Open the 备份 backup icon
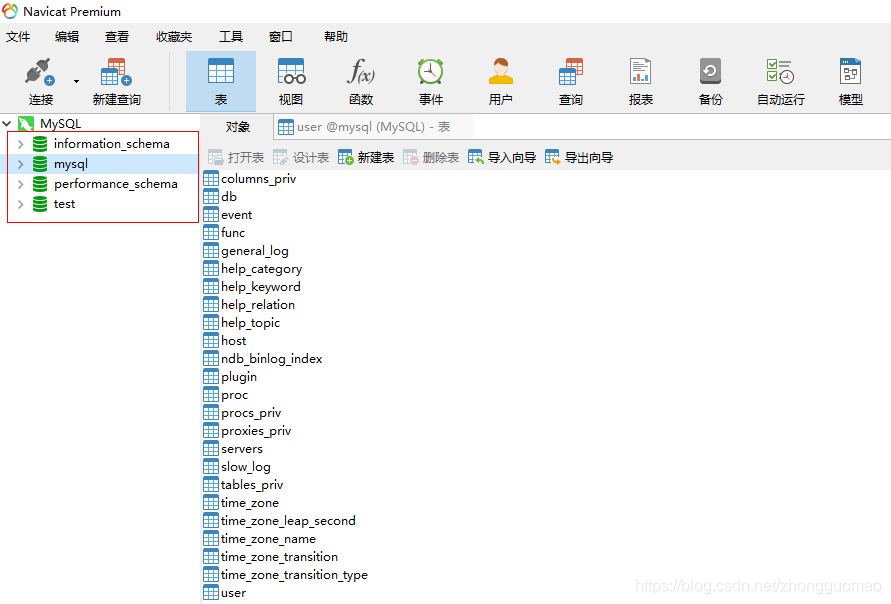 click(710, 72)
